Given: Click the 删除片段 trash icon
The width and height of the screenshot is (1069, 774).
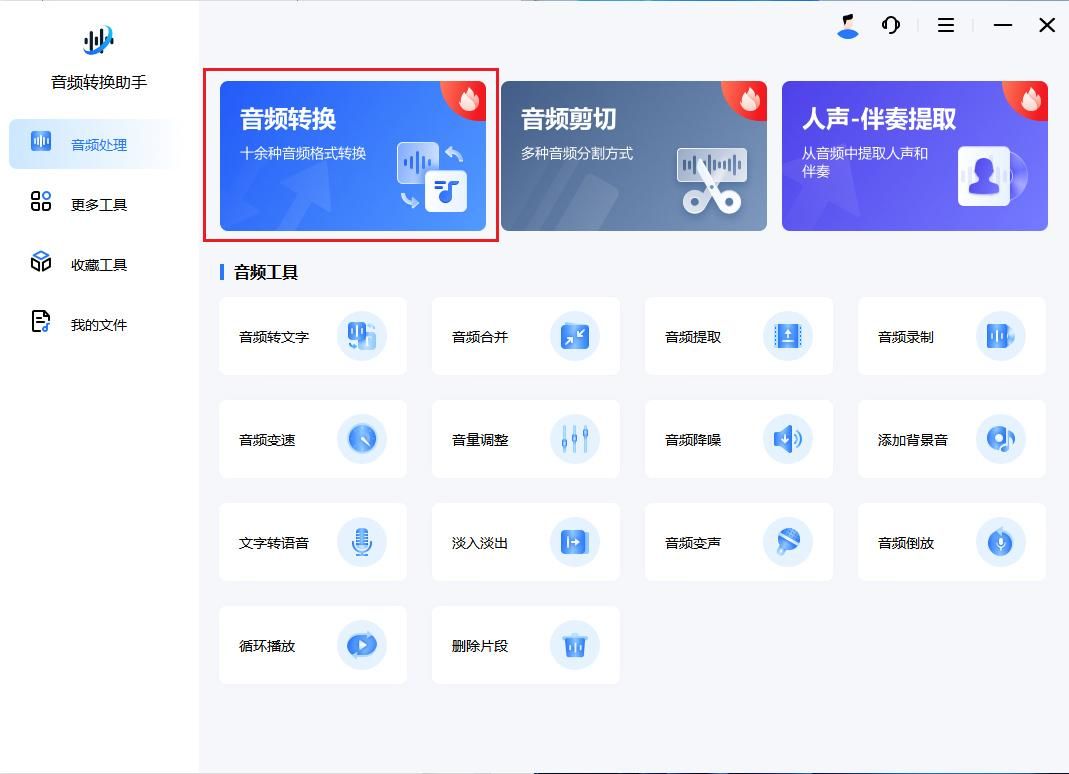Looking at the screenshot, I should tap(575, 644).
